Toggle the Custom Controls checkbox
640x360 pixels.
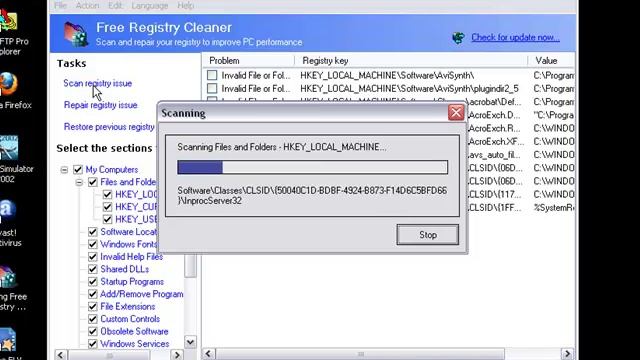pyautogui.click(x=93, y=319)
